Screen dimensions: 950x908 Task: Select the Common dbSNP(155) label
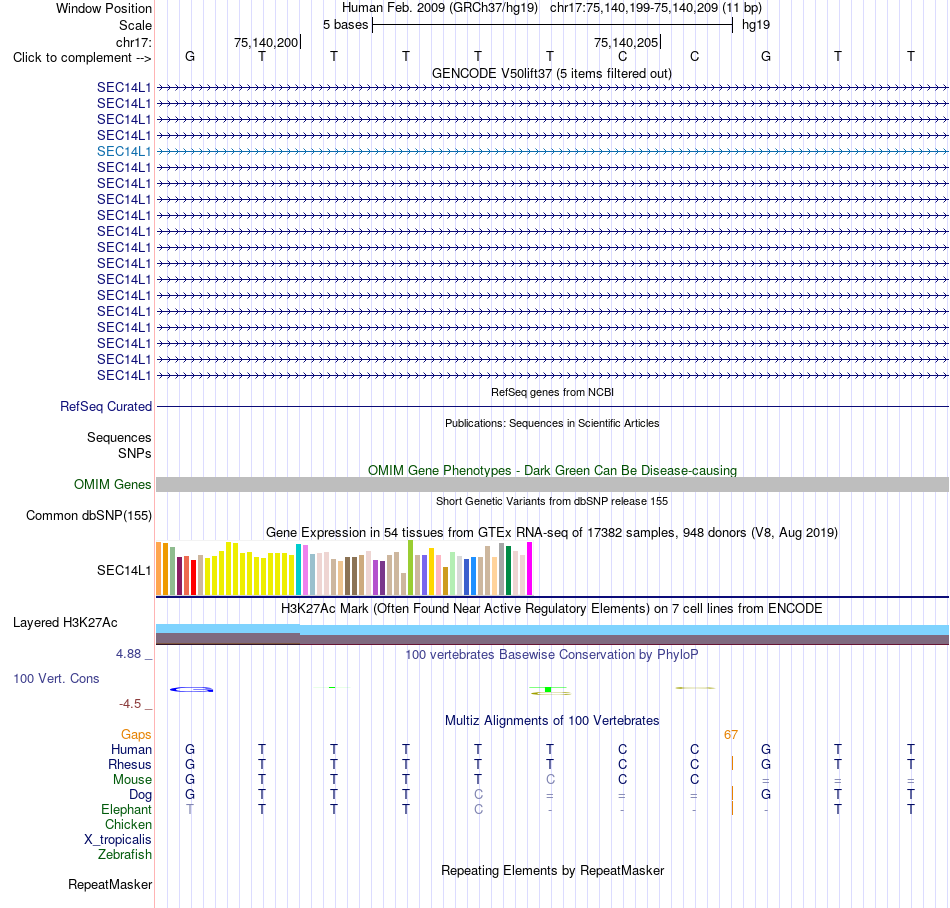tap(88, 515)
